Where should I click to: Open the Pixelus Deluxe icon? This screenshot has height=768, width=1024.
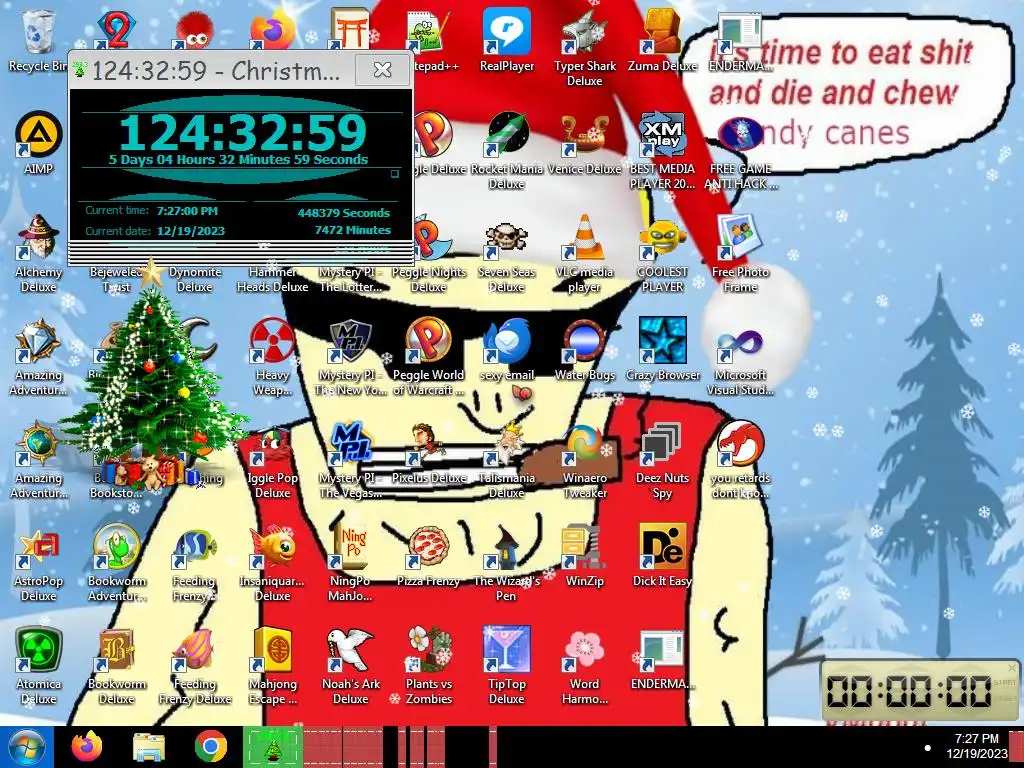(428, 453)
